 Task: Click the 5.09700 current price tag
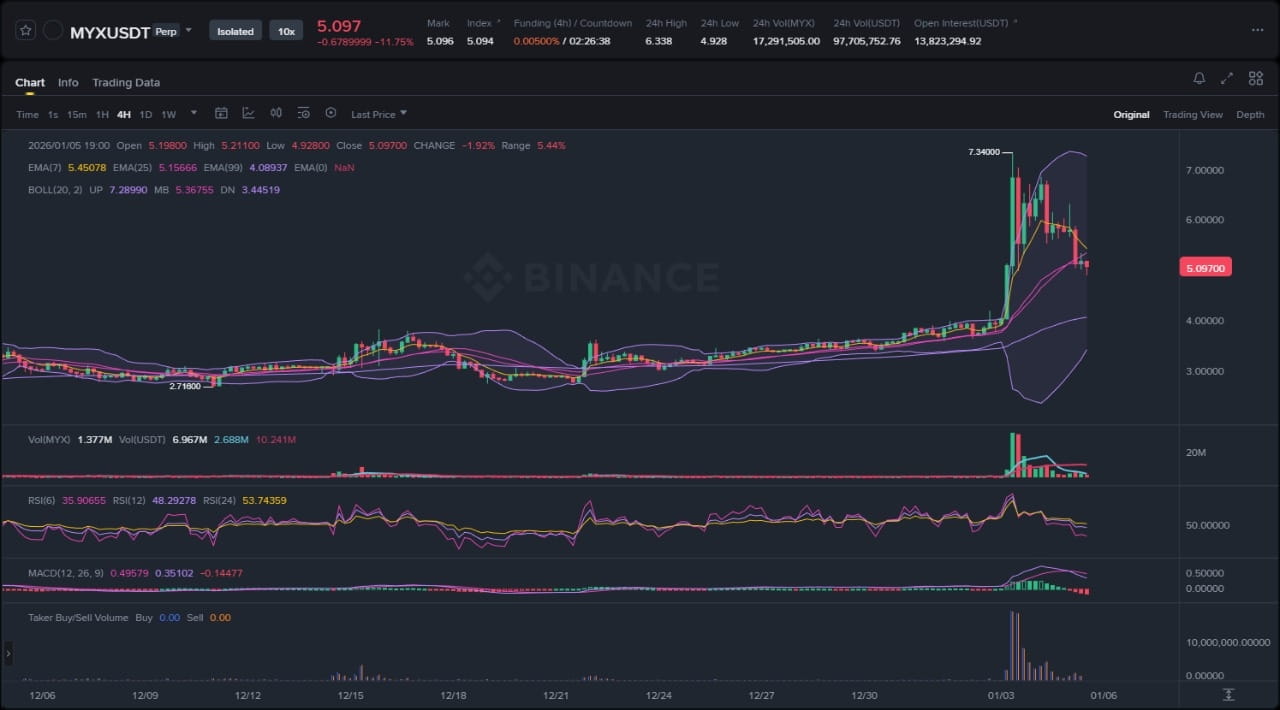pos(1205,267)
